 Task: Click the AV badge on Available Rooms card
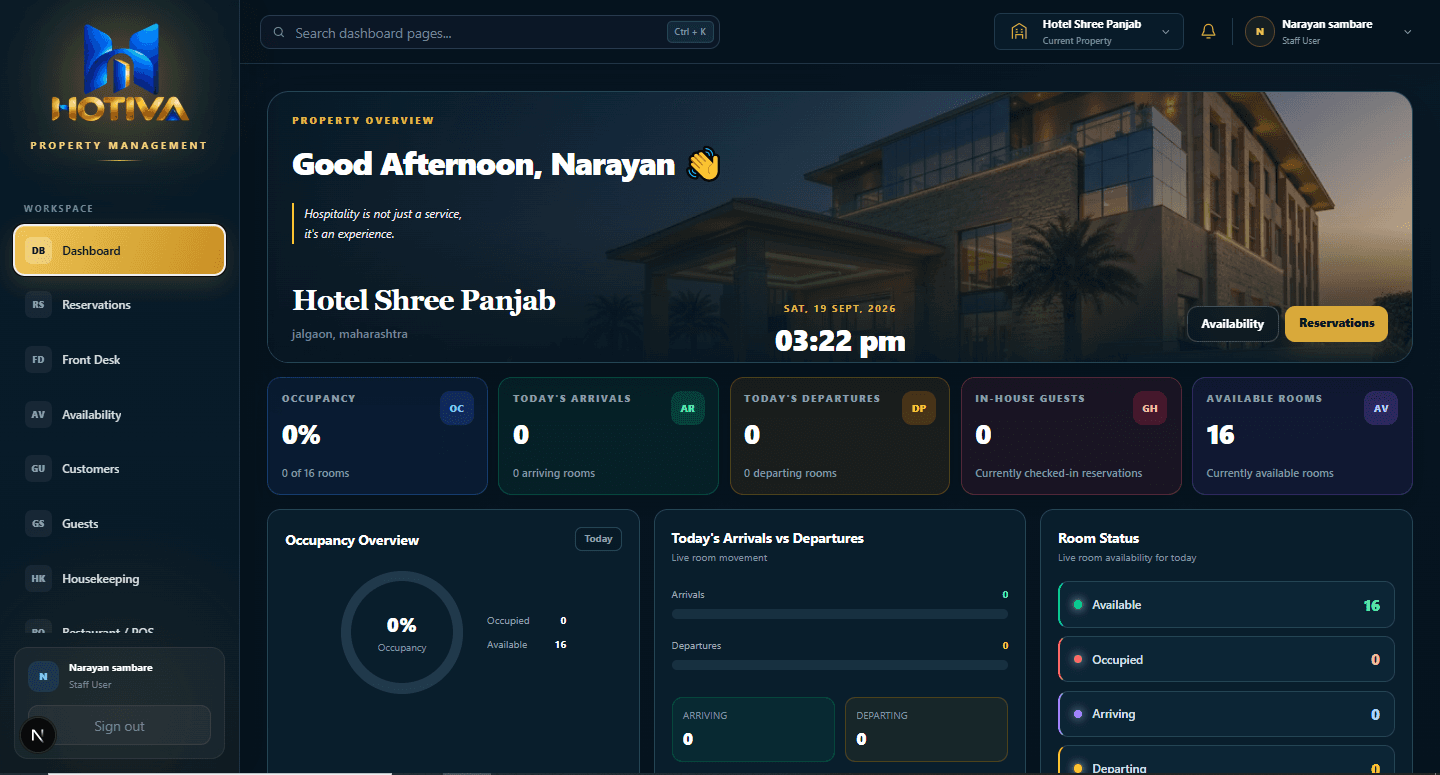coord(1381,408)
